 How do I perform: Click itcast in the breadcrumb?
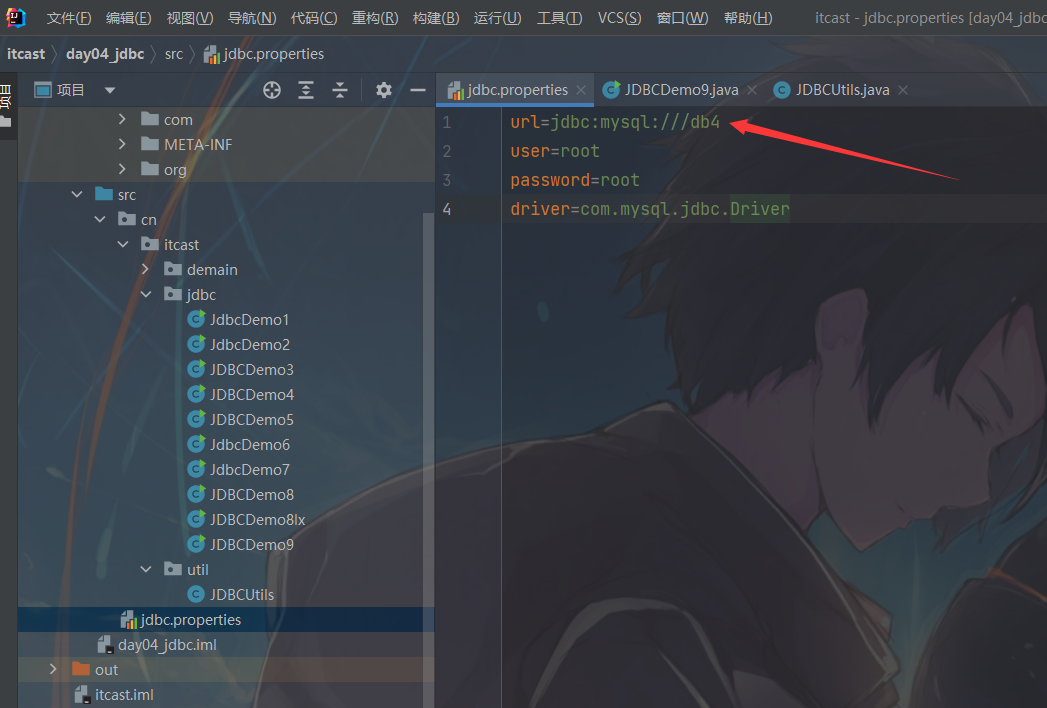(x=26, y=54)
